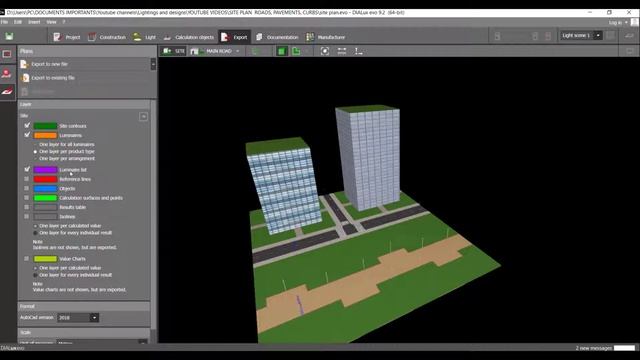Click the green Site contours color swatch

[45, 126]
